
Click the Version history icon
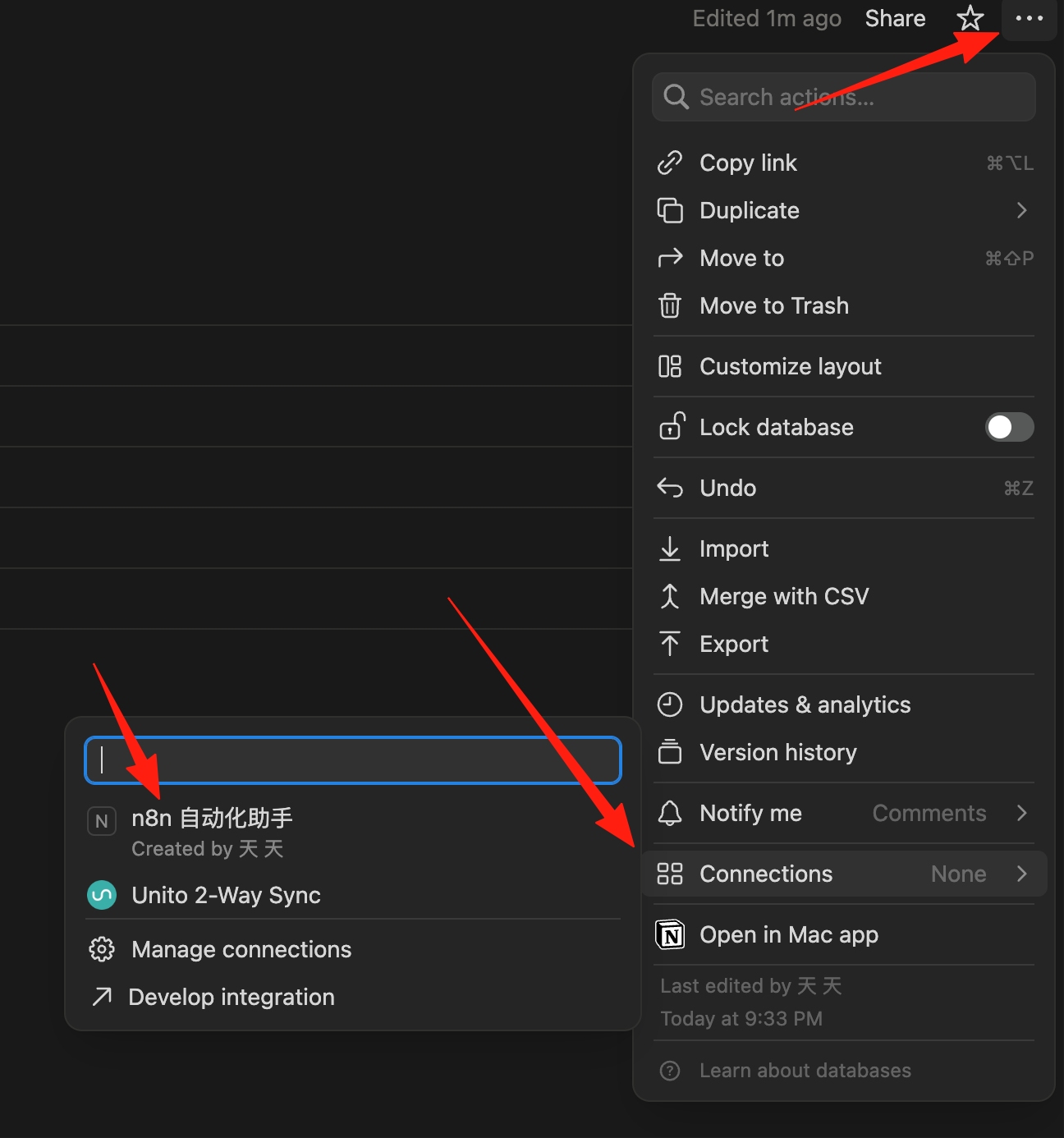pos(670,752)
